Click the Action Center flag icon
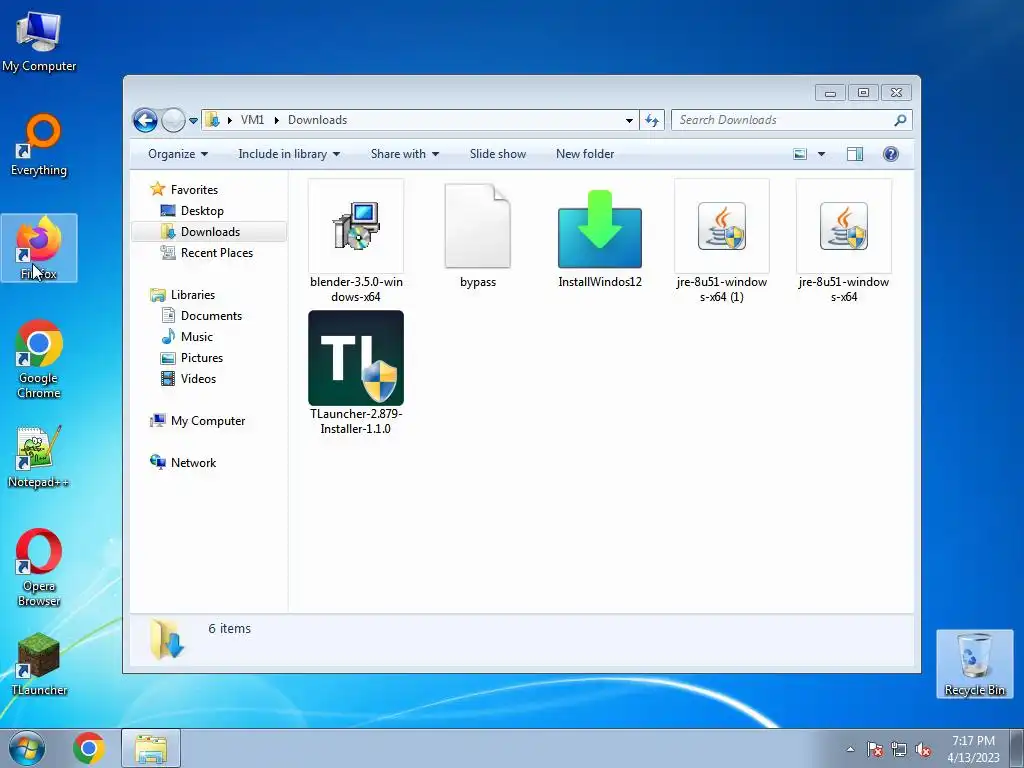 click(874, 749)
